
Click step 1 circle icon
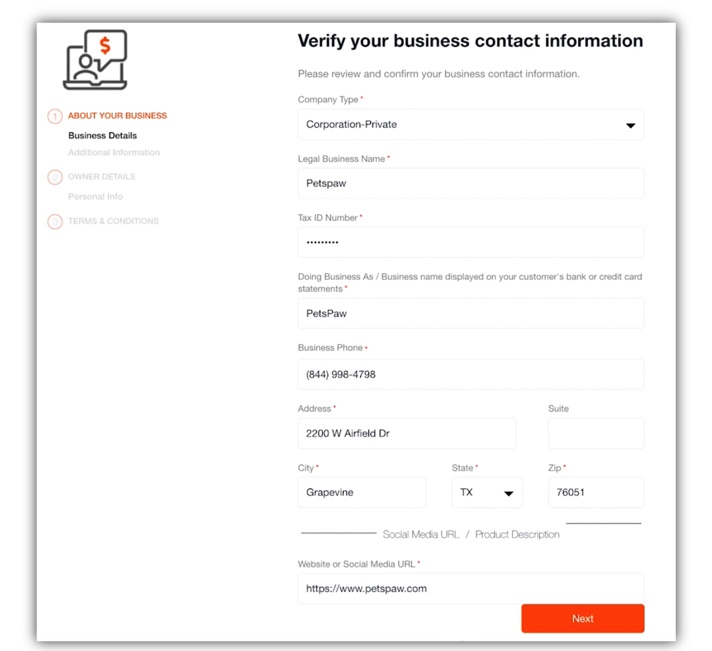(55, 117)
